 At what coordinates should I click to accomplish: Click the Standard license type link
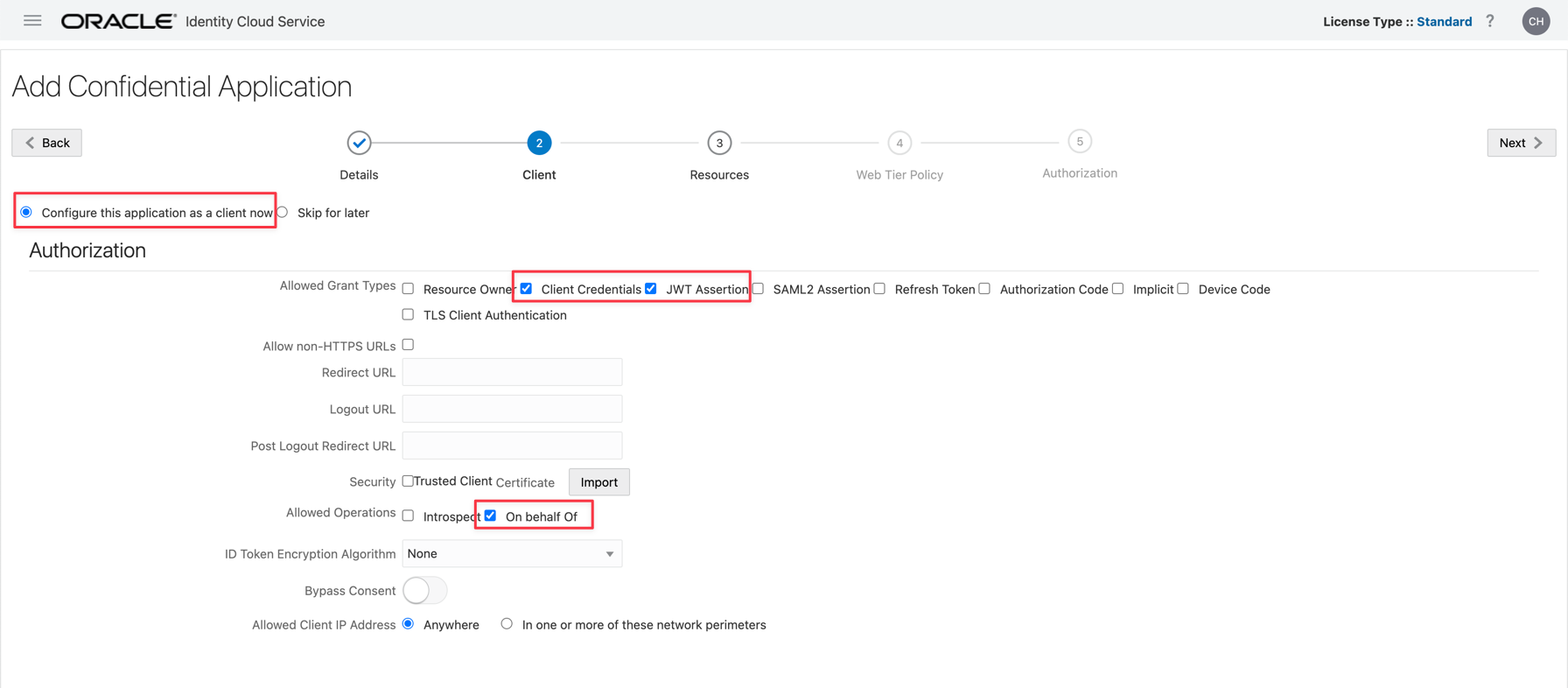[1444, 22]
